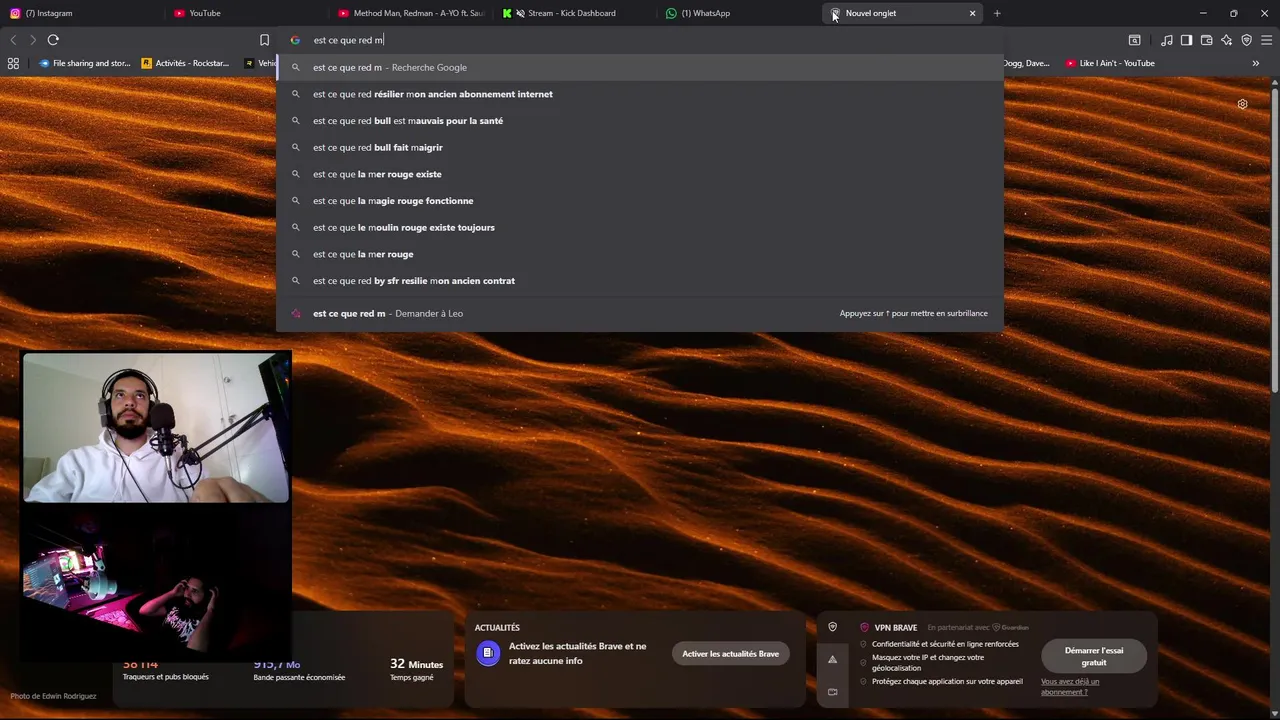
Task: Open the Brave VPN shield toolbar icon
Action: point(1246,40)
